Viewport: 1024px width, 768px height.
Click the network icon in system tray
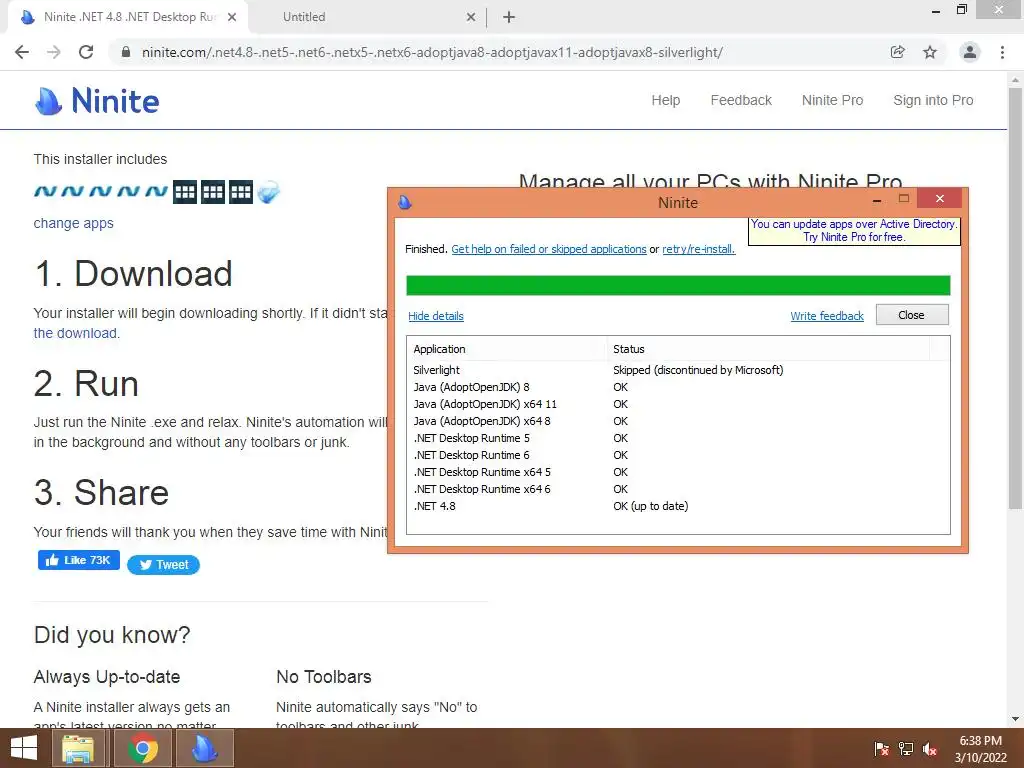(906, 749)
